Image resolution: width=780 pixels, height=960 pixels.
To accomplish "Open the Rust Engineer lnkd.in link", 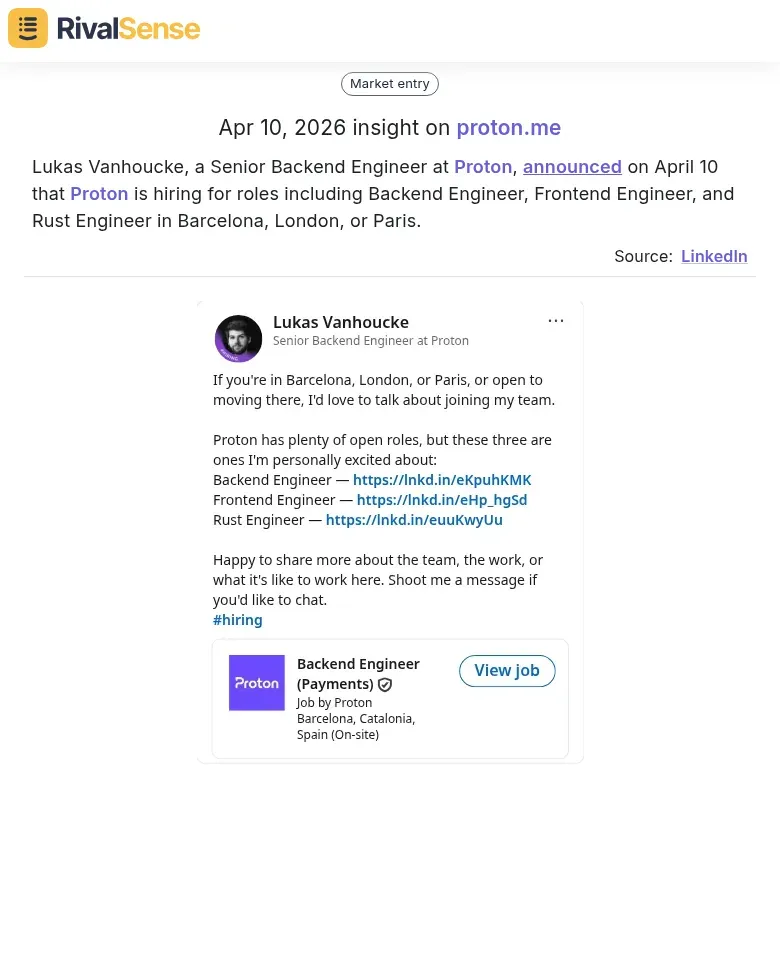I will click(414, 520).
